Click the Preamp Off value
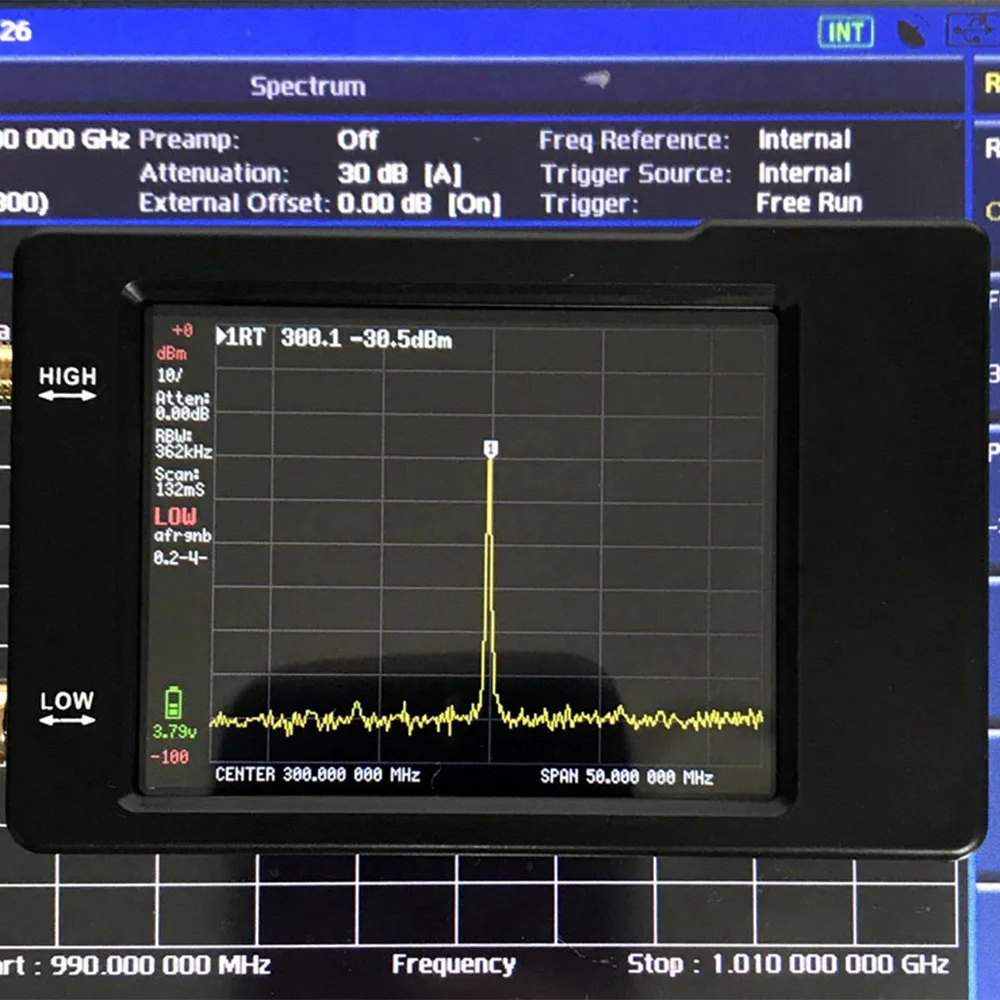The height and width of the screenshot is (1000, 1000). coord(358,140)
